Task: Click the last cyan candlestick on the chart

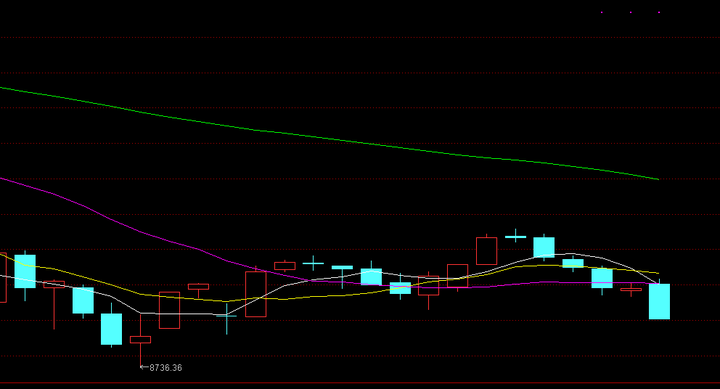Action: 659,301
